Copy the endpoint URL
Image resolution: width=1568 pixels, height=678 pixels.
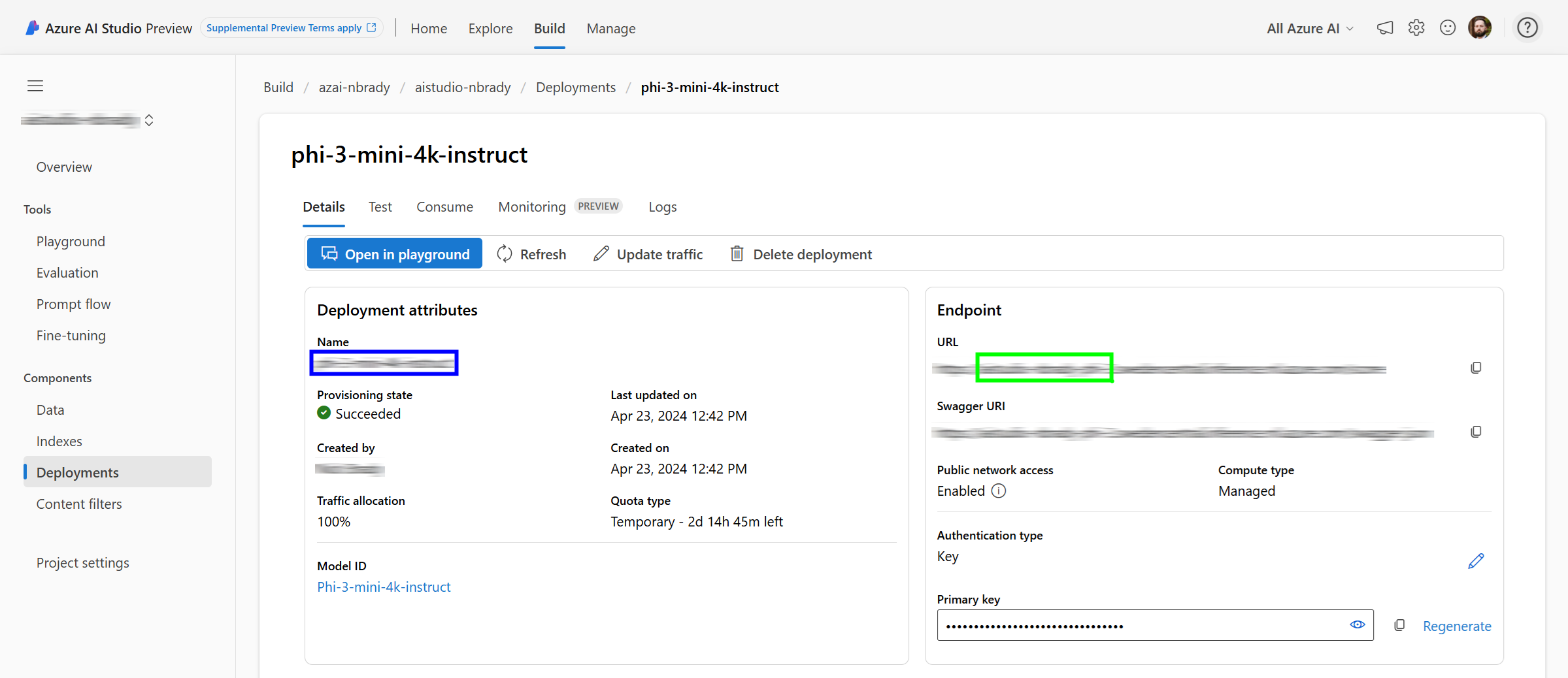pos(1476,368)
